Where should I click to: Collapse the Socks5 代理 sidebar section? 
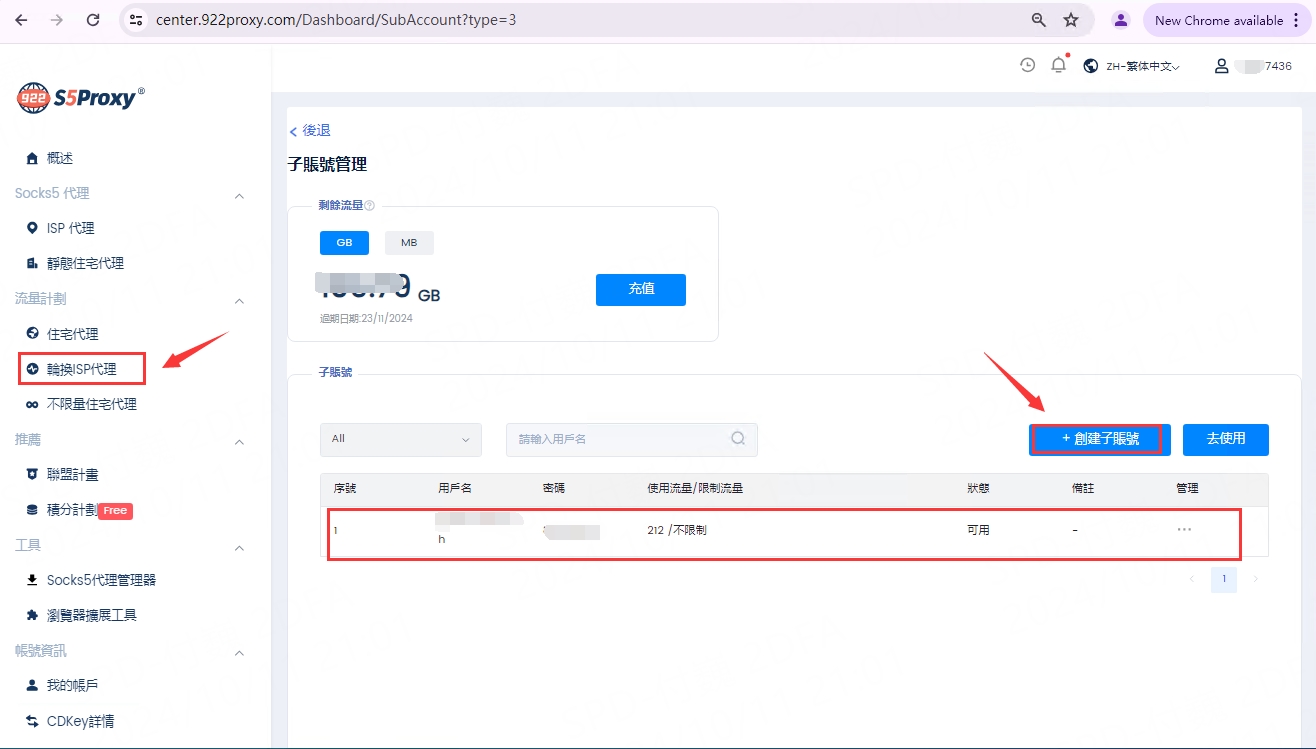coord(239,195)
